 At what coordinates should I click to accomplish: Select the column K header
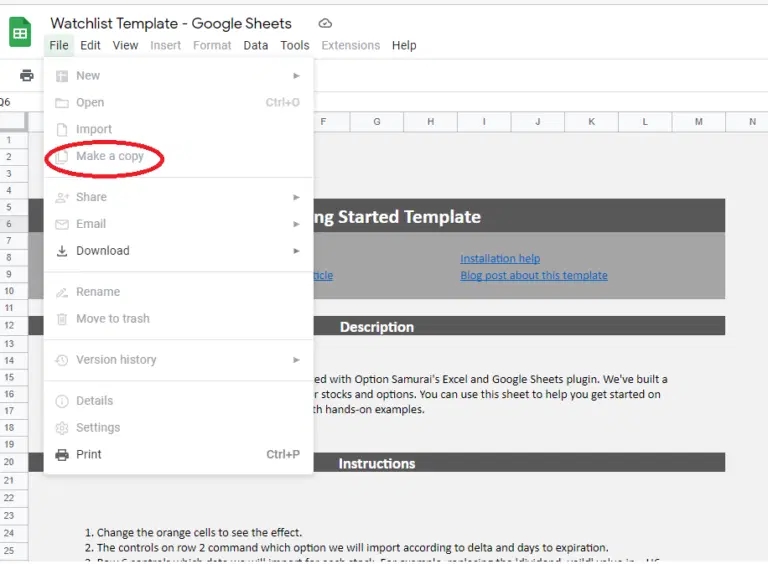tap(591, 122)
